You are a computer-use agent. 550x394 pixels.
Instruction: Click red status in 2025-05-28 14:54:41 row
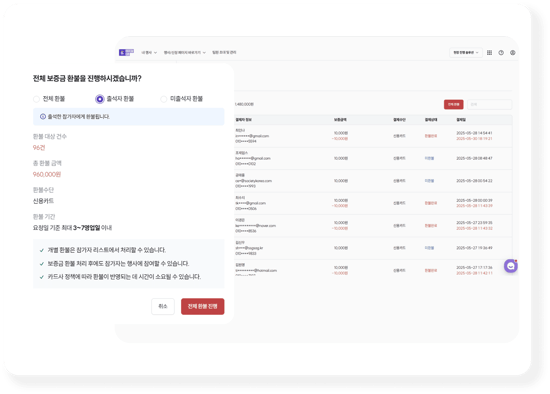pos(431,136)
